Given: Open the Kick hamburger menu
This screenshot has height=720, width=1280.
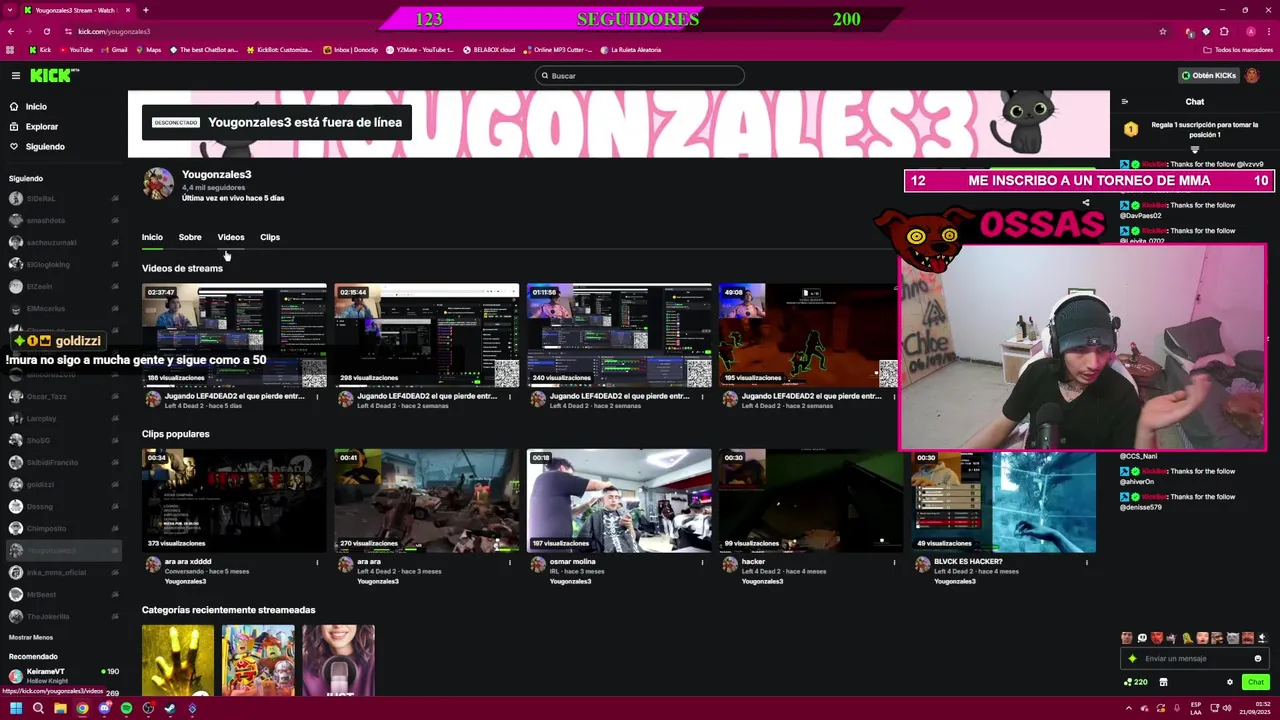Looking at the screenshot, I should point(16,76).
